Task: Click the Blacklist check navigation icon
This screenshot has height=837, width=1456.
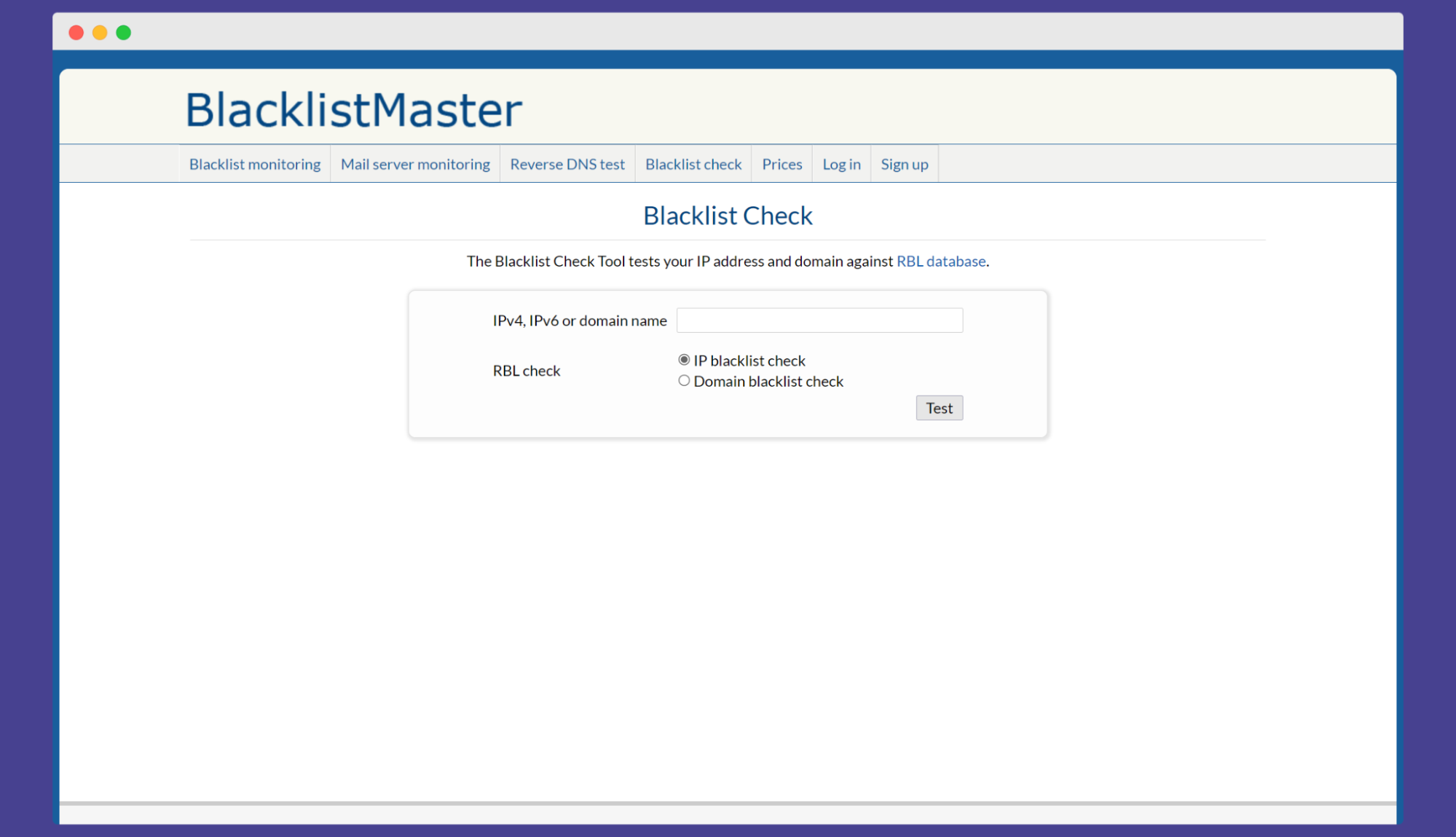Action: 693,164
